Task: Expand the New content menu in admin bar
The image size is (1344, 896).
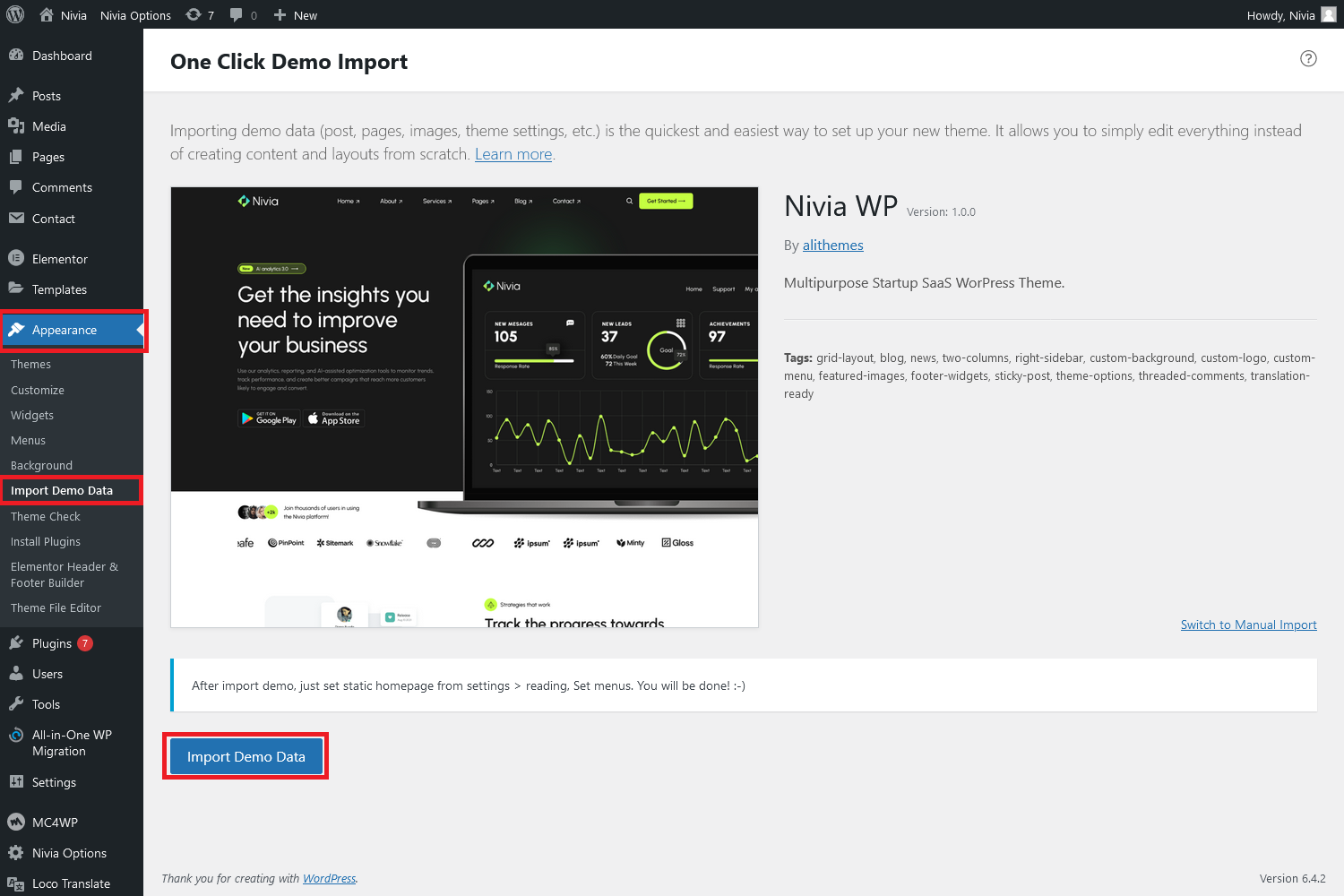Action: (x=296, y=15)
